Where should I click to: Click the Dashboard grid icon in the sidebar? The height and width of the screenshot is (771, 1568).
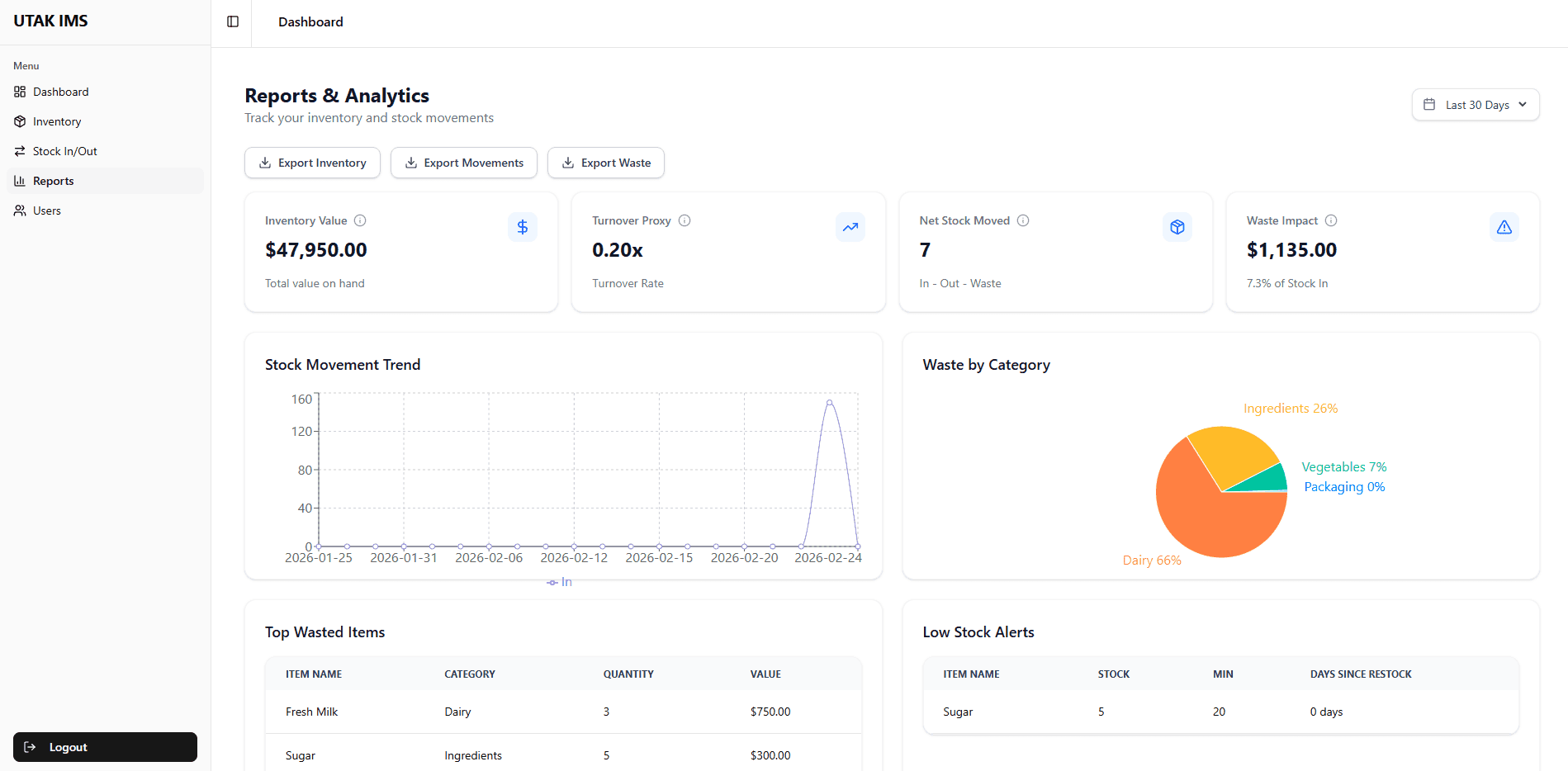click(x=19, y=92)
